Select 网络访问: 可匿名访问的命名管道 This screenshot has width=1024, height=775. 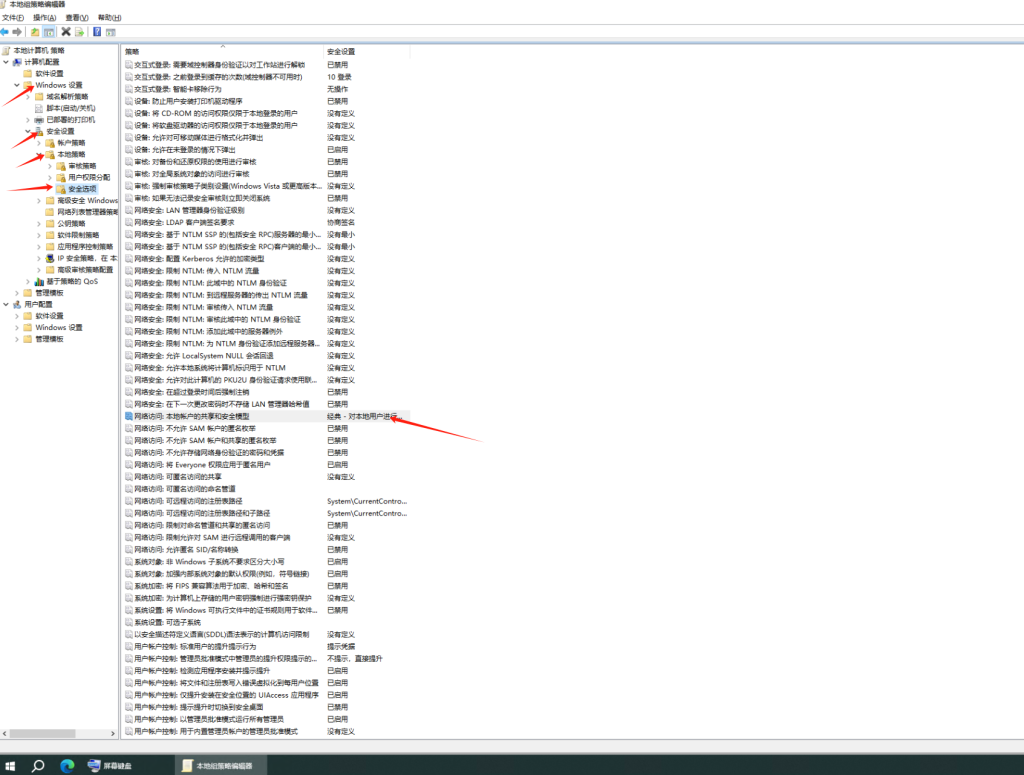click(185, 489)
